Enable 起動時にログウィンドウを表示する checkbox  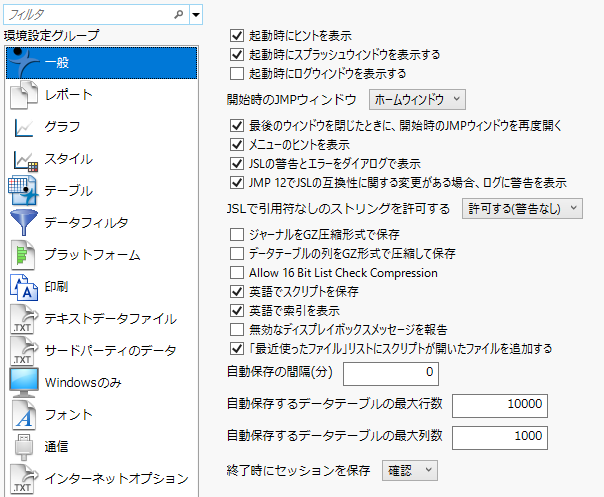point(237,73)
